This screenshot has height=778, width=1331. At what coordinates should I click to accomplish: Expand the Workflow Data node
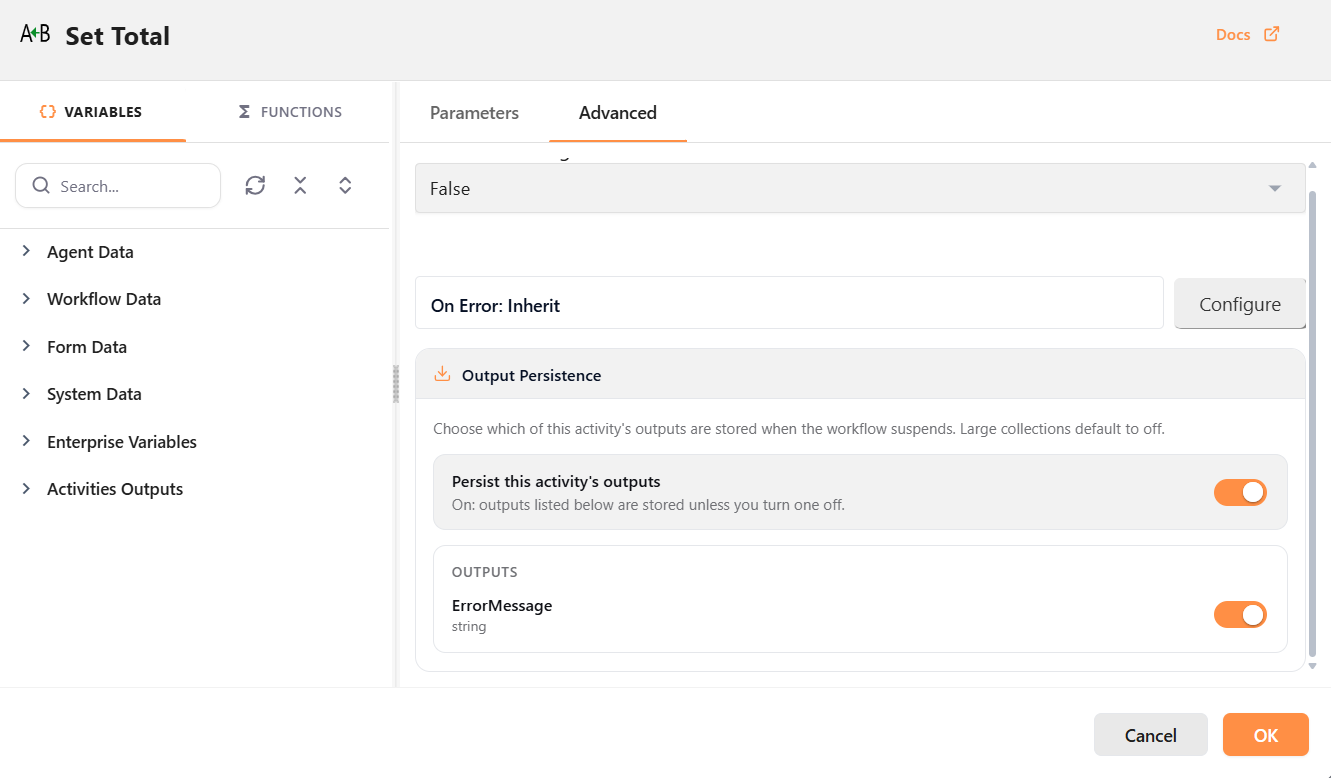[x=26, y=298]
